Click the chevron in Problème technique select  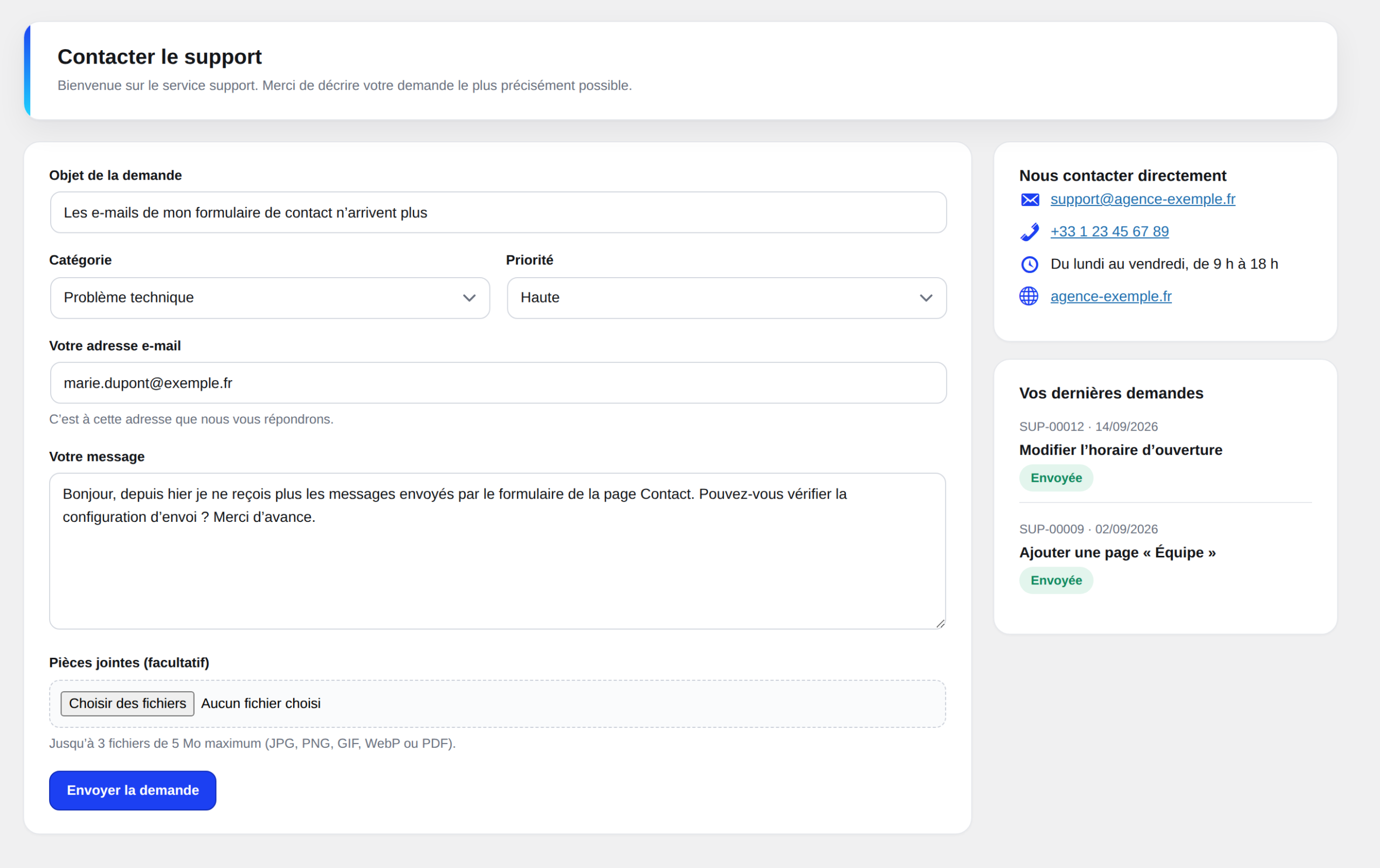[470, 298]
